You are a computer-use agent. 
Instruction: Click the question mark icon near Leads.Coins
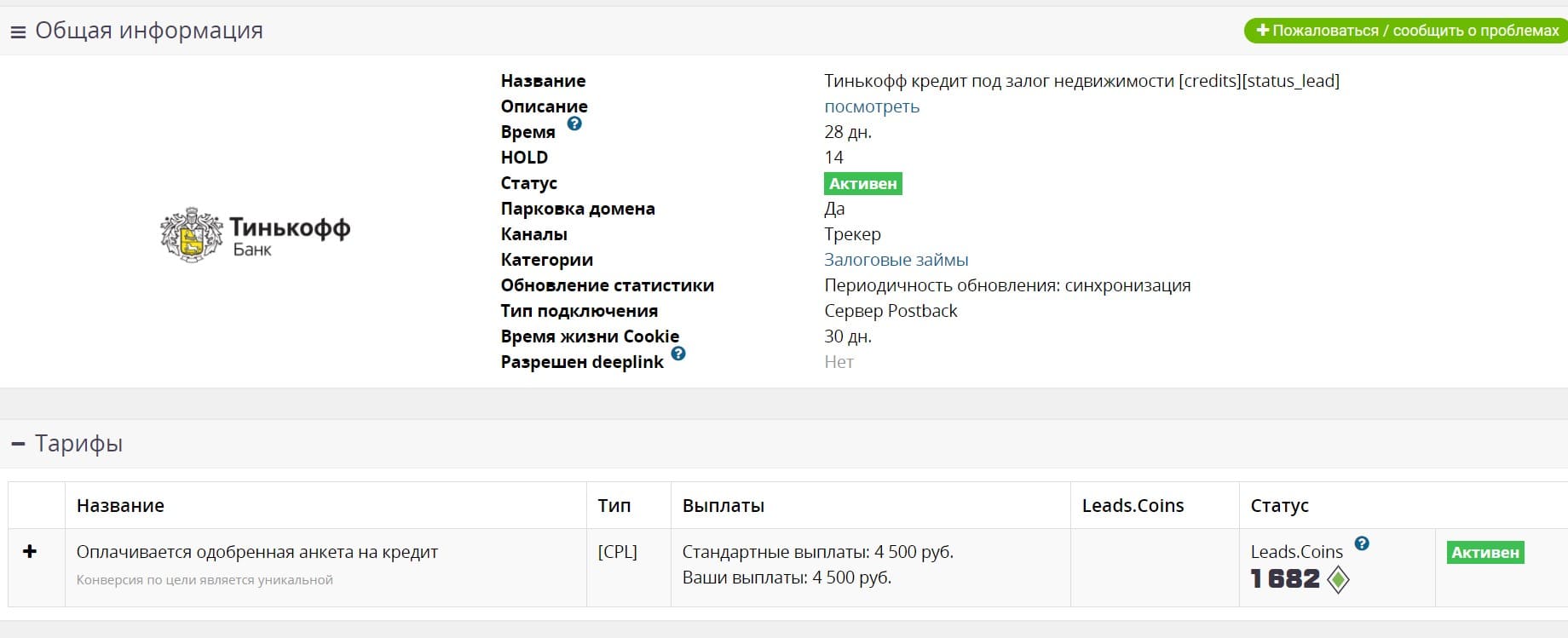pos(1362,543)
